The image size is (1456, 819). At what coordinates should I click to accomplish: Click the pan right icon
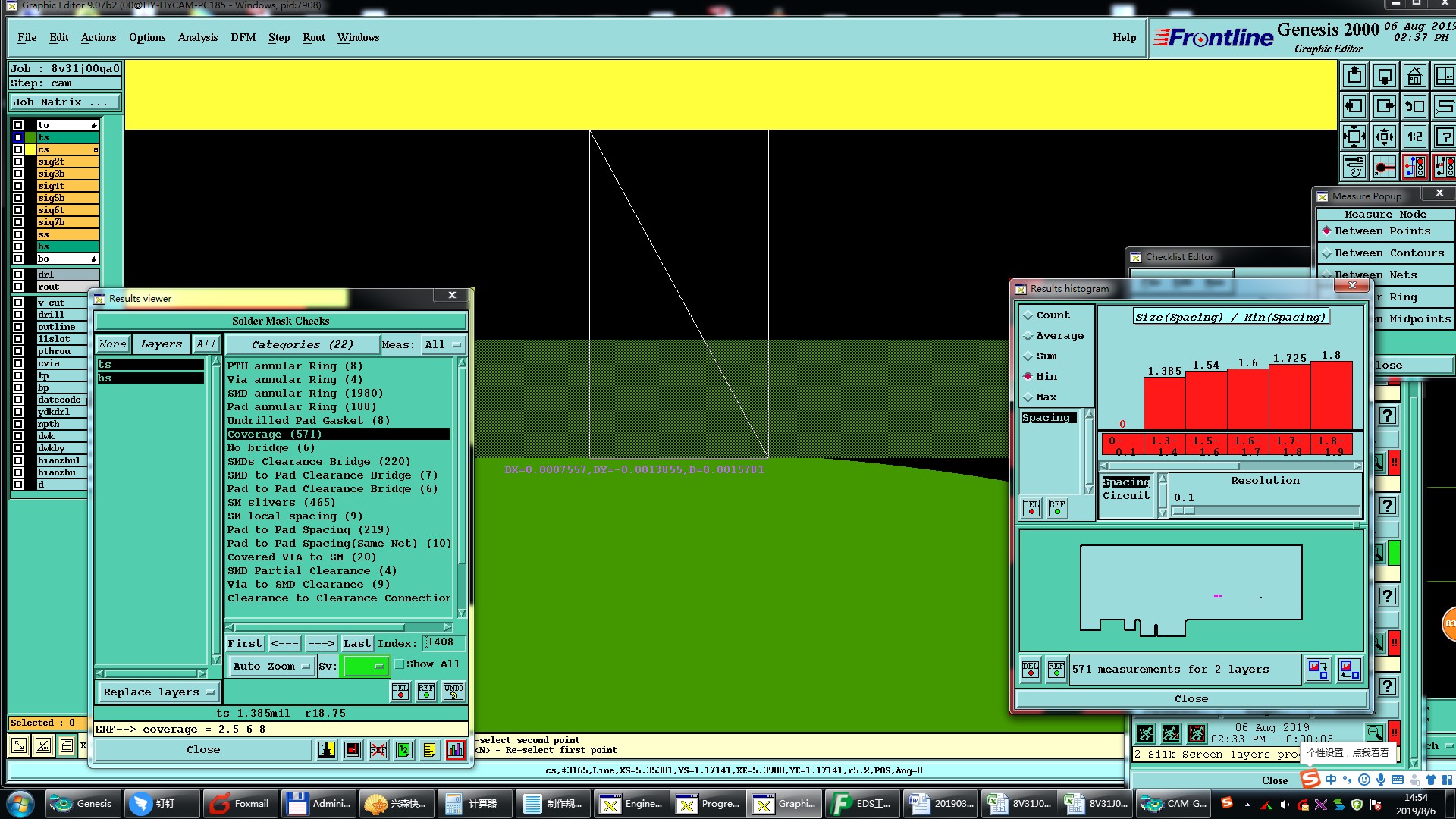1385,106
